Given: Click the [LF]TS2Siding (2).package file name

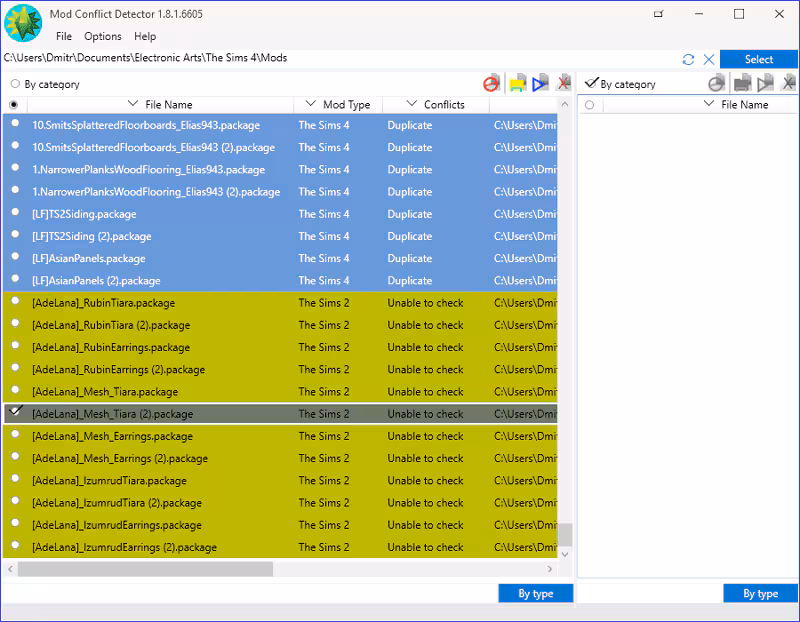Looking at the screenshot, I should click(92, 236).
